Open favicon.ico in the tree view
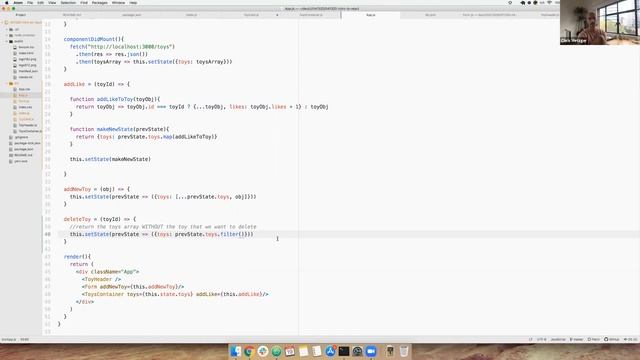 coord(26,47)
